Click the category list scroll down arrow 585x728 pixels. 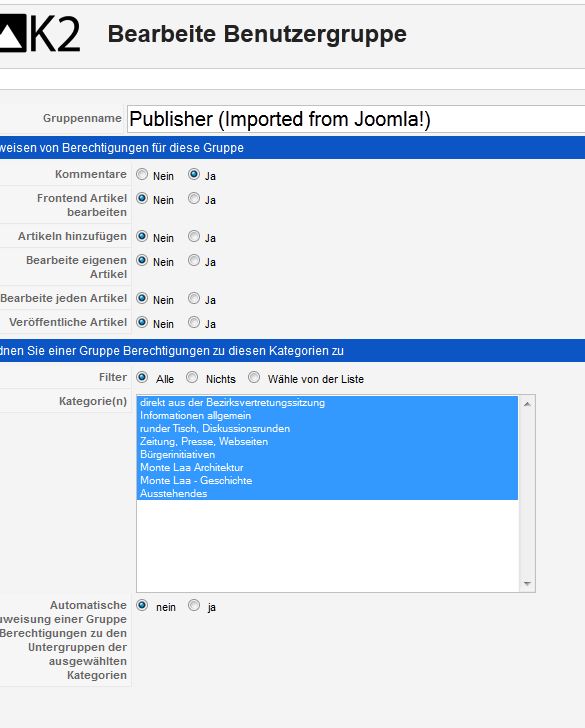tap(527, 584)
